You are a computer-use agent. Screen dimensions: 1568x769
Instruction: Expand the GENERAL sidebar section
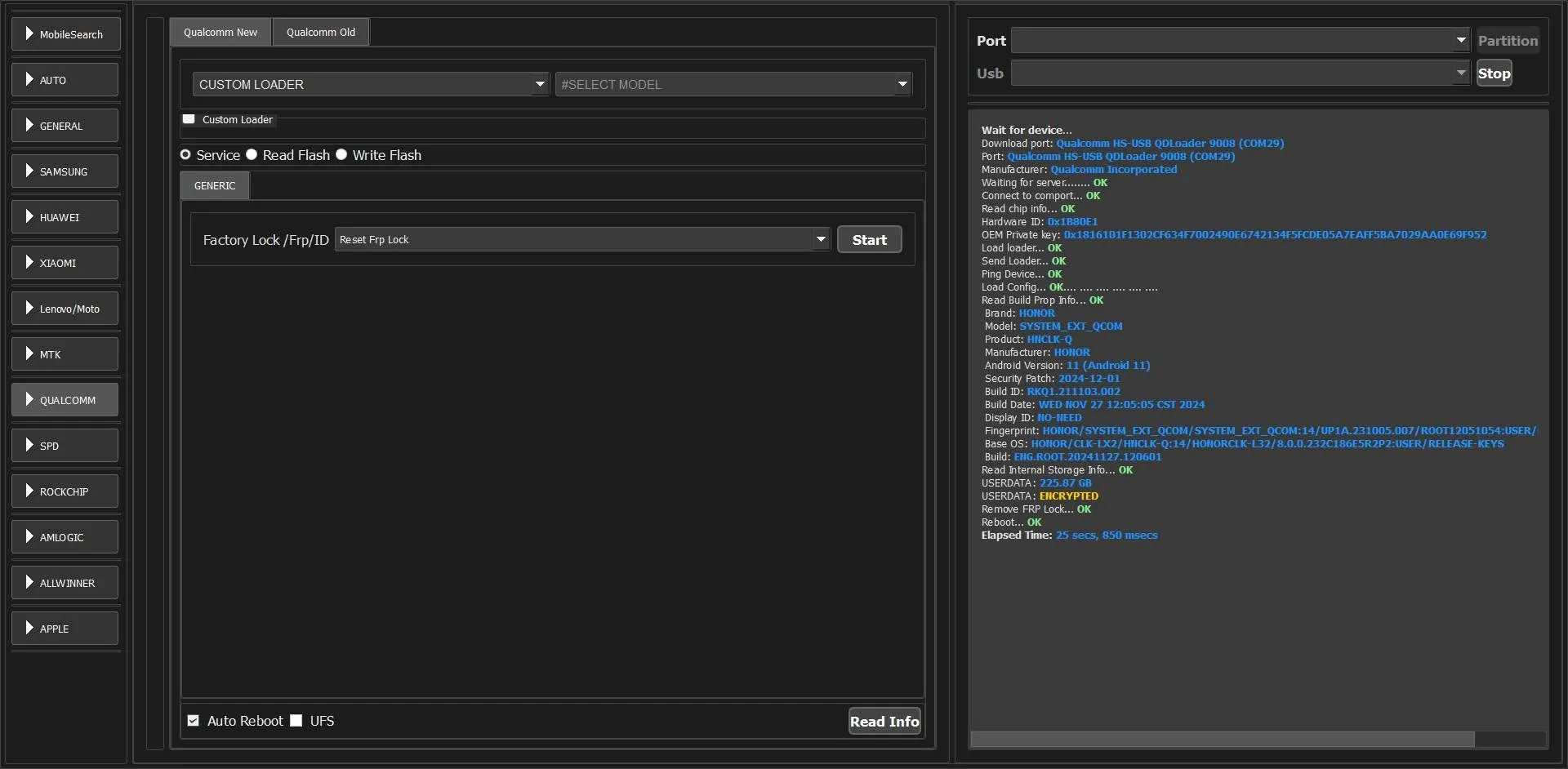tap(65, 126)
